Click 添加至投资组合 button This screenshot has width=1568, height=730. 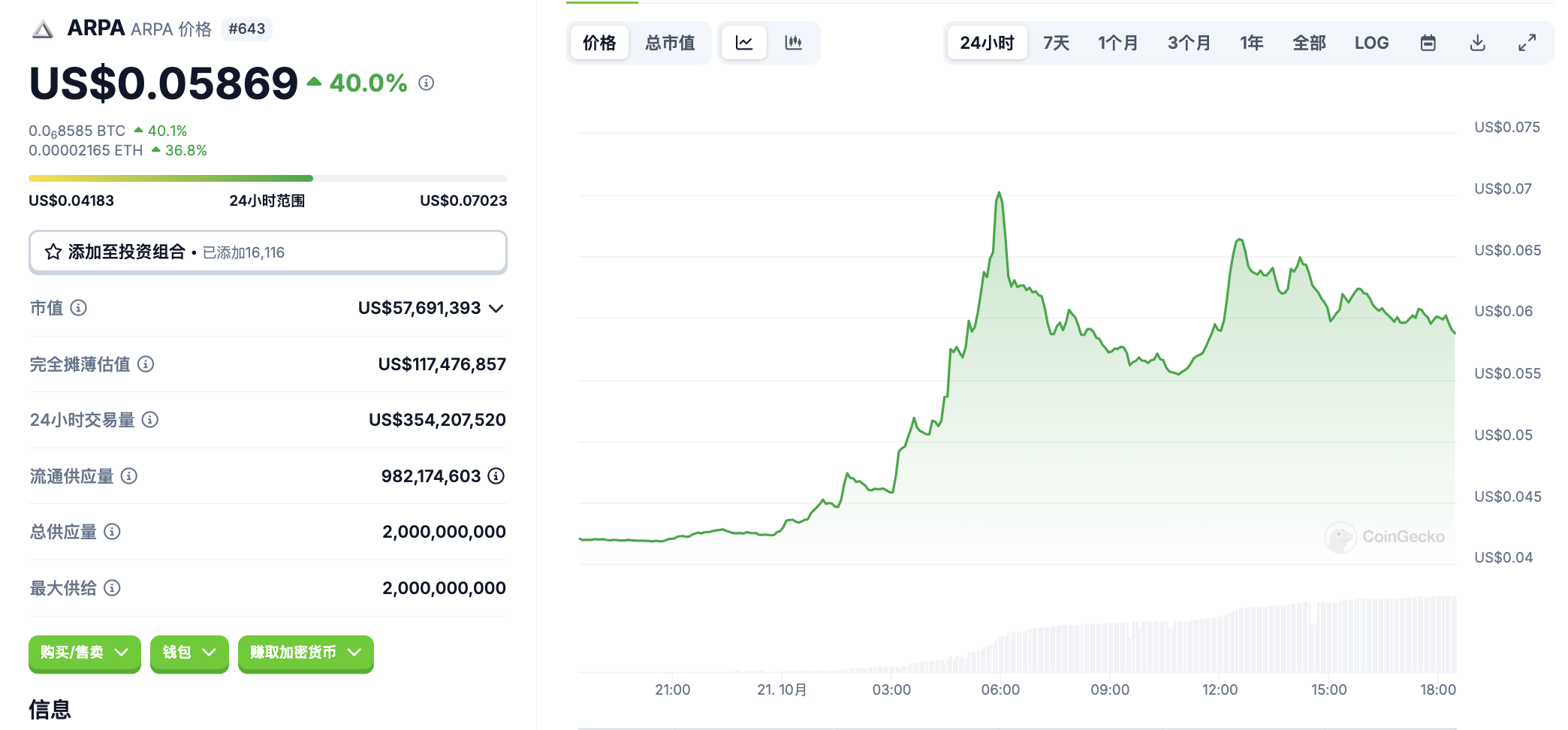tap(267, 252)
